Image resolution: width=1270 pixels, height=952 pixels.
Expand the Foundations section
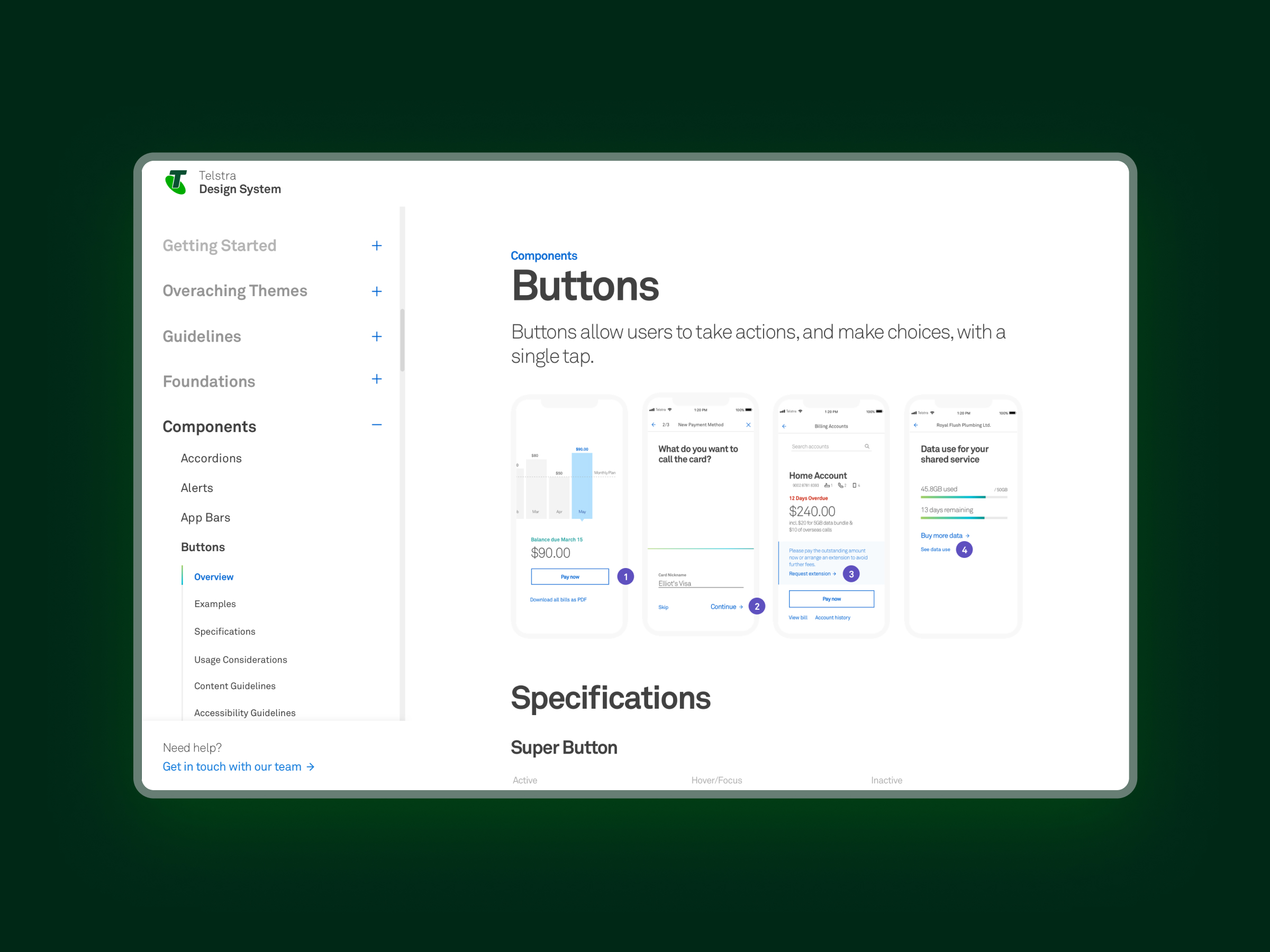[x=377, y=379]
